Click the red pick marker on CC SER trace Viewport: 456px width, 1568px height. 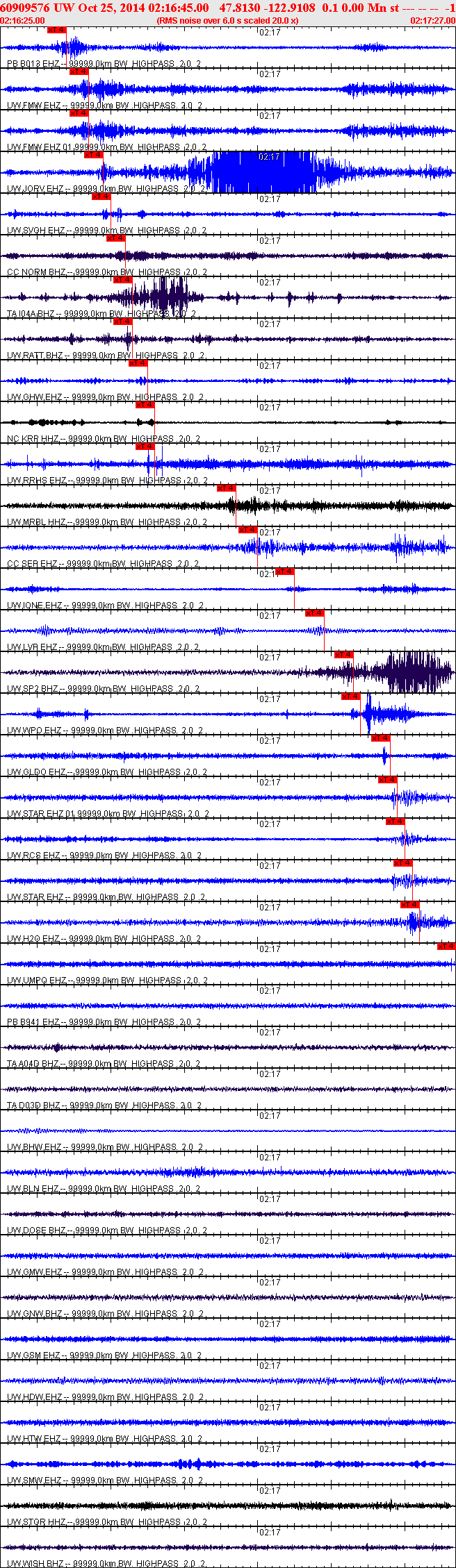[248, 530]
